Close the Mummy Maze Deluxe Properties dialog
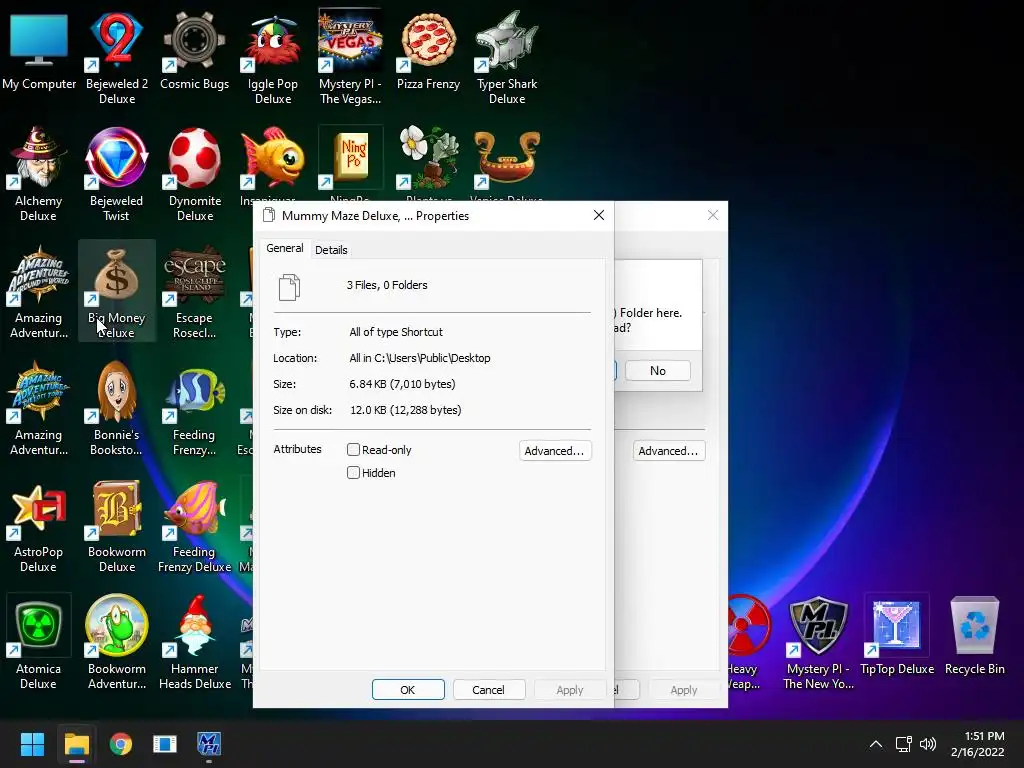 tap(598, 215)
